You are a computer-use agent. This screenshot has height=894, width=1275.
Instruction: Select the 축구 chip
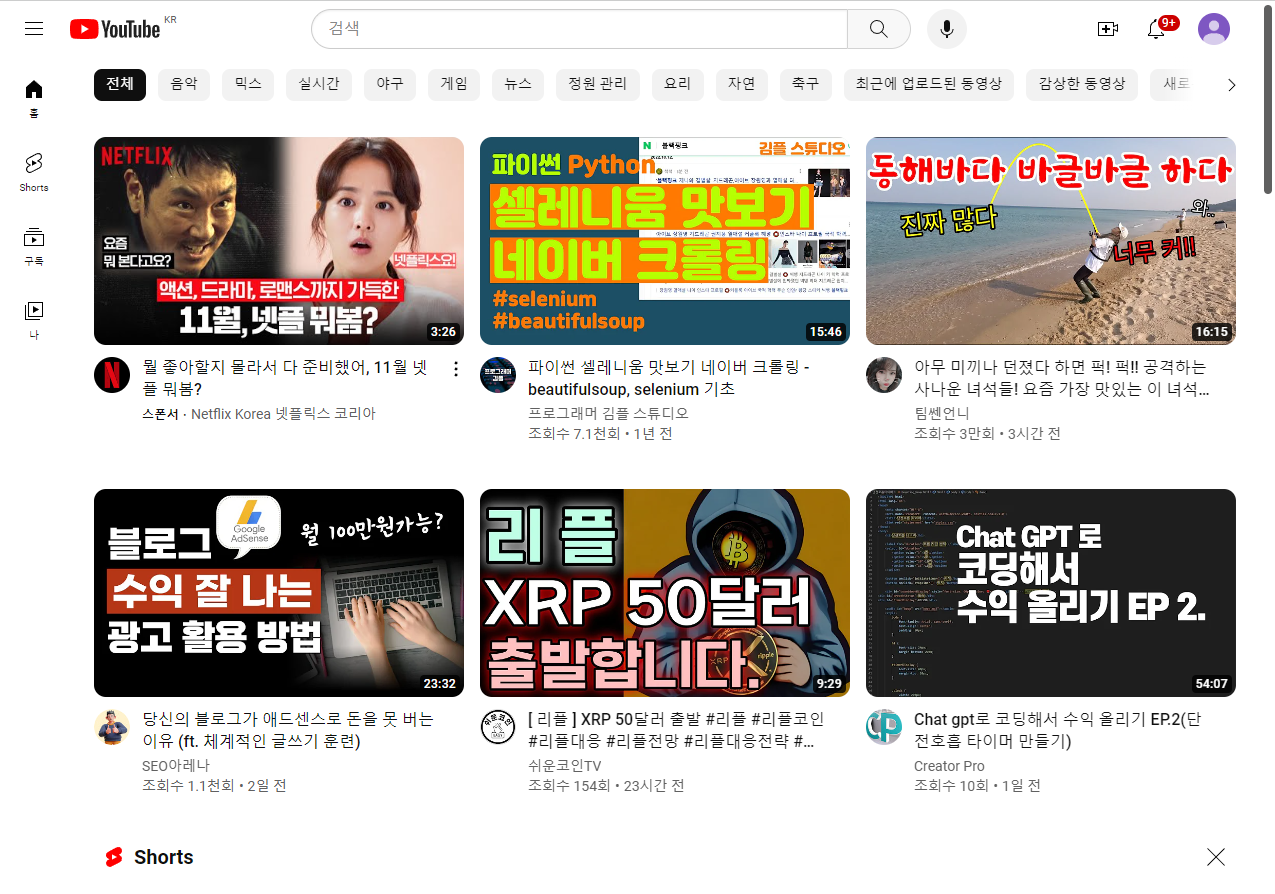[806, 84]
